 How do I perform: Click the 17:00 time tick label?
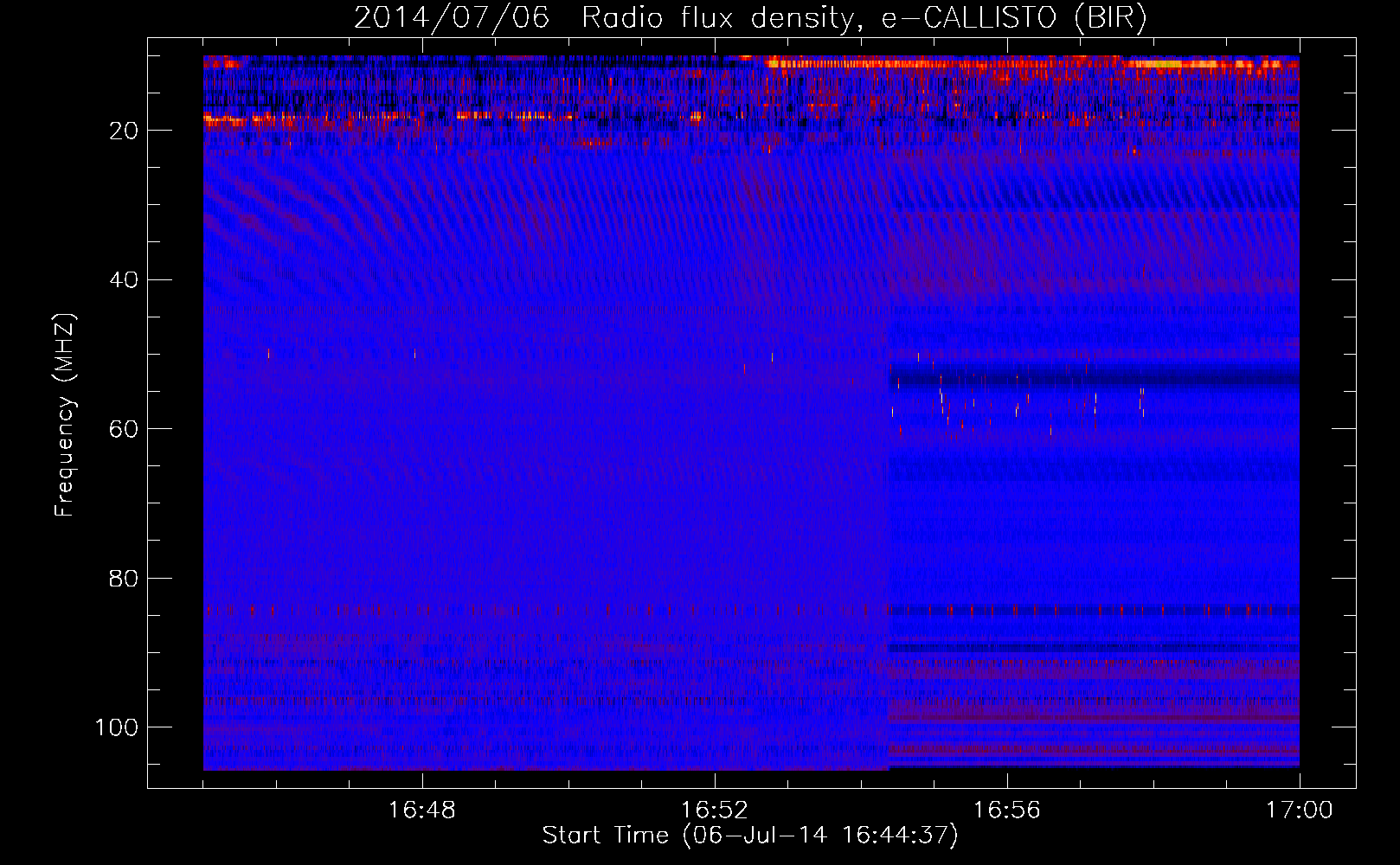click(1299, 811)
